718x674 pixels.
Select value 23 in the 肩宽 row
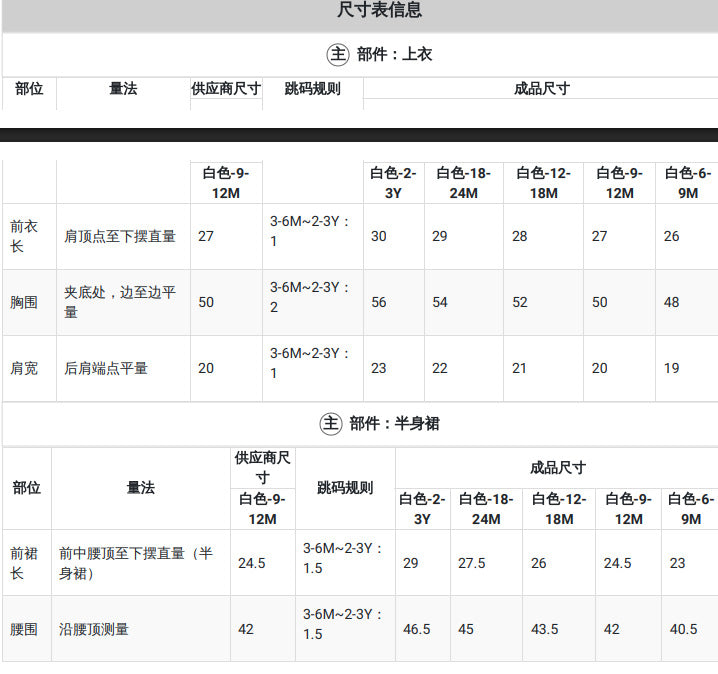pos(379,368)
